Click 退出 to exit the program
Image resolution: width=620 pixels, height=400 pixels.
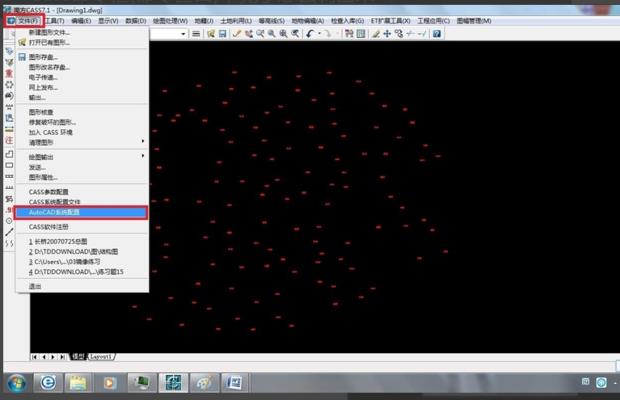coord(36,286)
